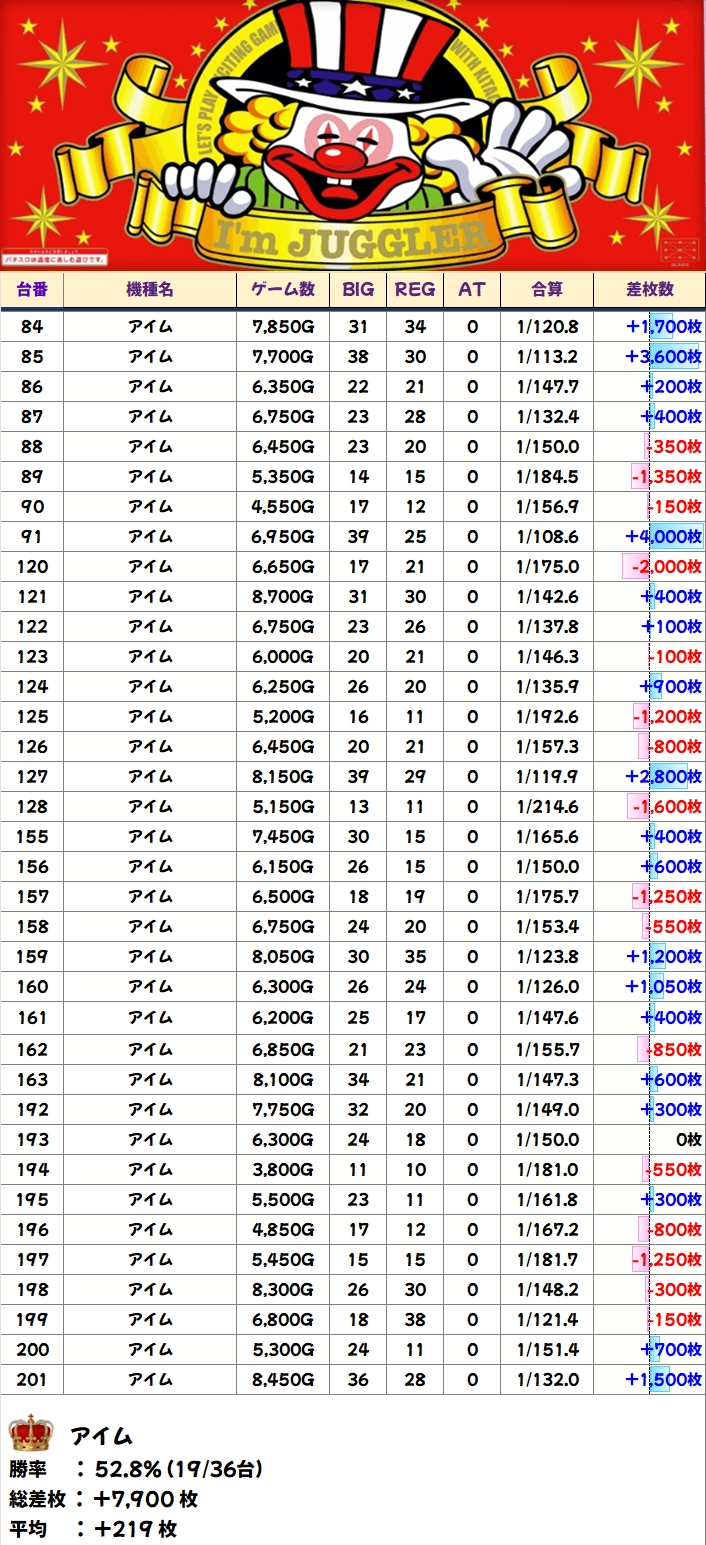Click the gold crown icon beside アイム
The height and width of the screenshot is (1545, 706).
coord(30,1434)
